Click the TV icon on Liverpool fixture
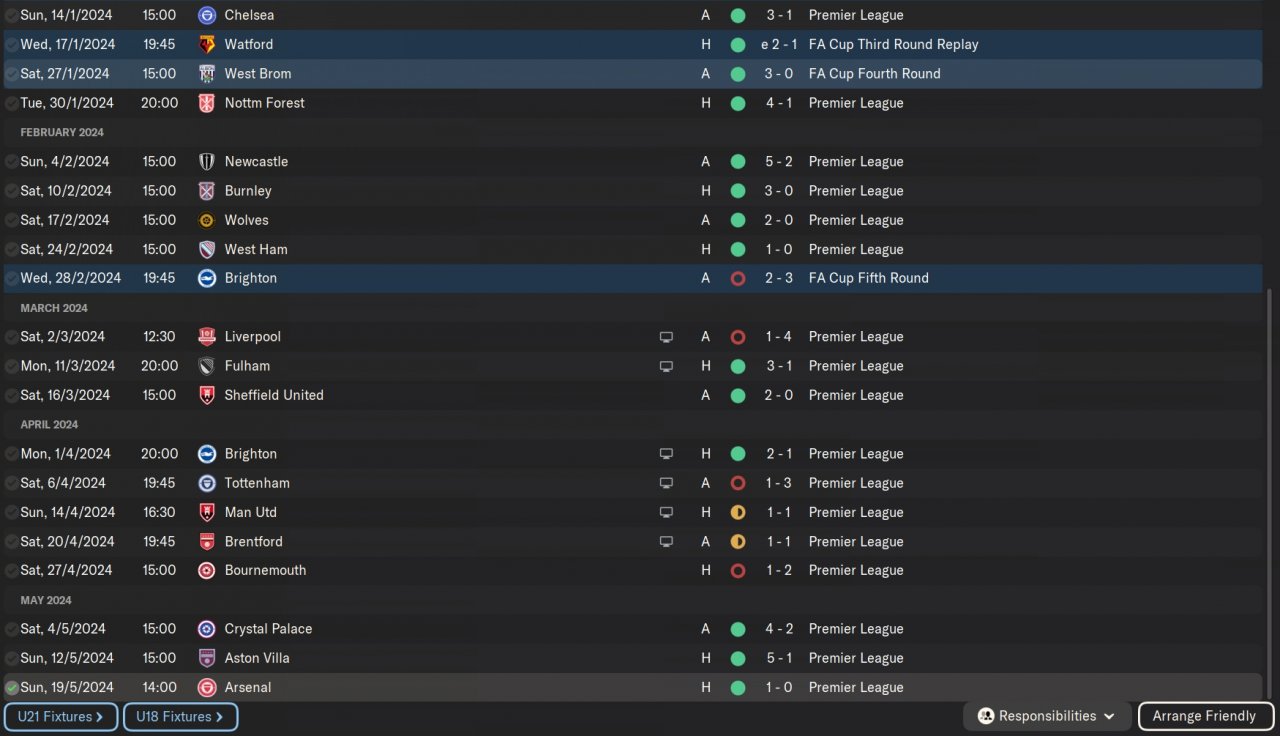1280x736 pixels. (666, 337)
